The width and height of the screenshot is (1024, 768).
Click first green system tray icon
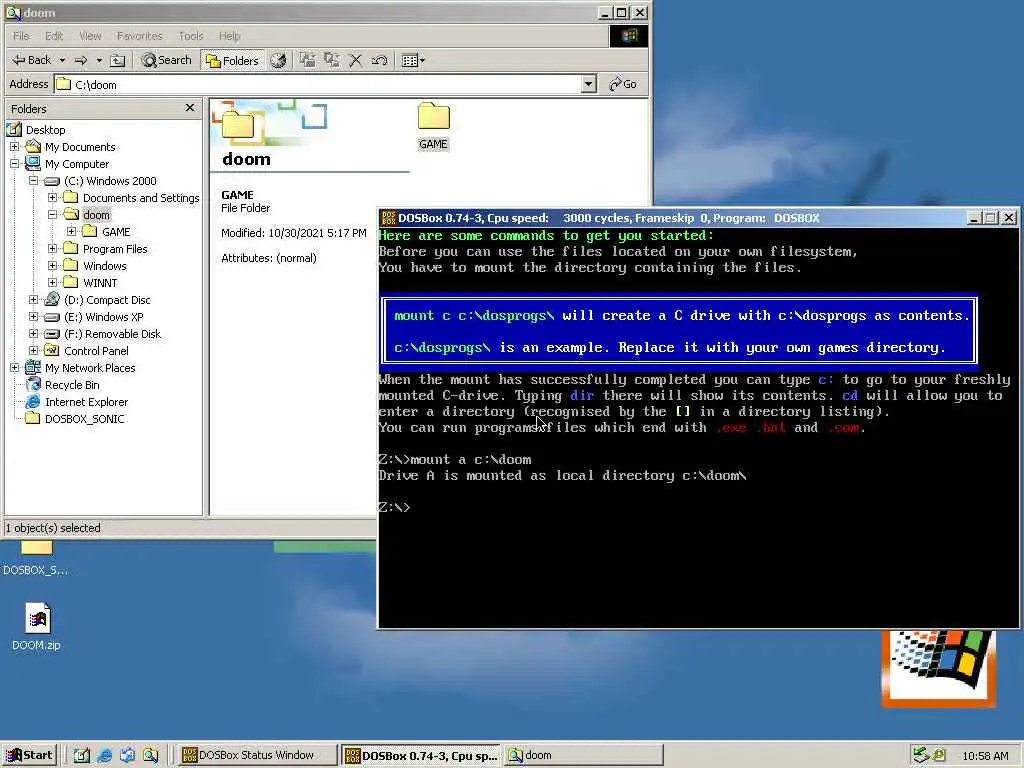(x=921, y=755)
